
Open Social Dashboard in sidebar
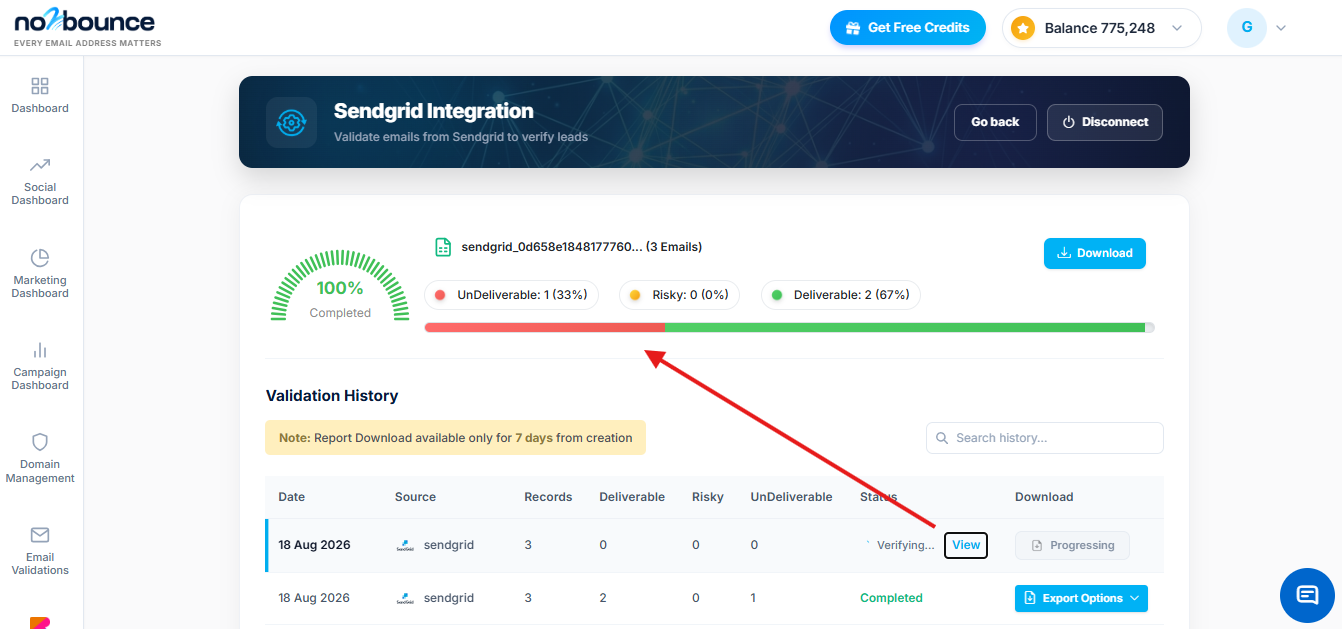40,181
